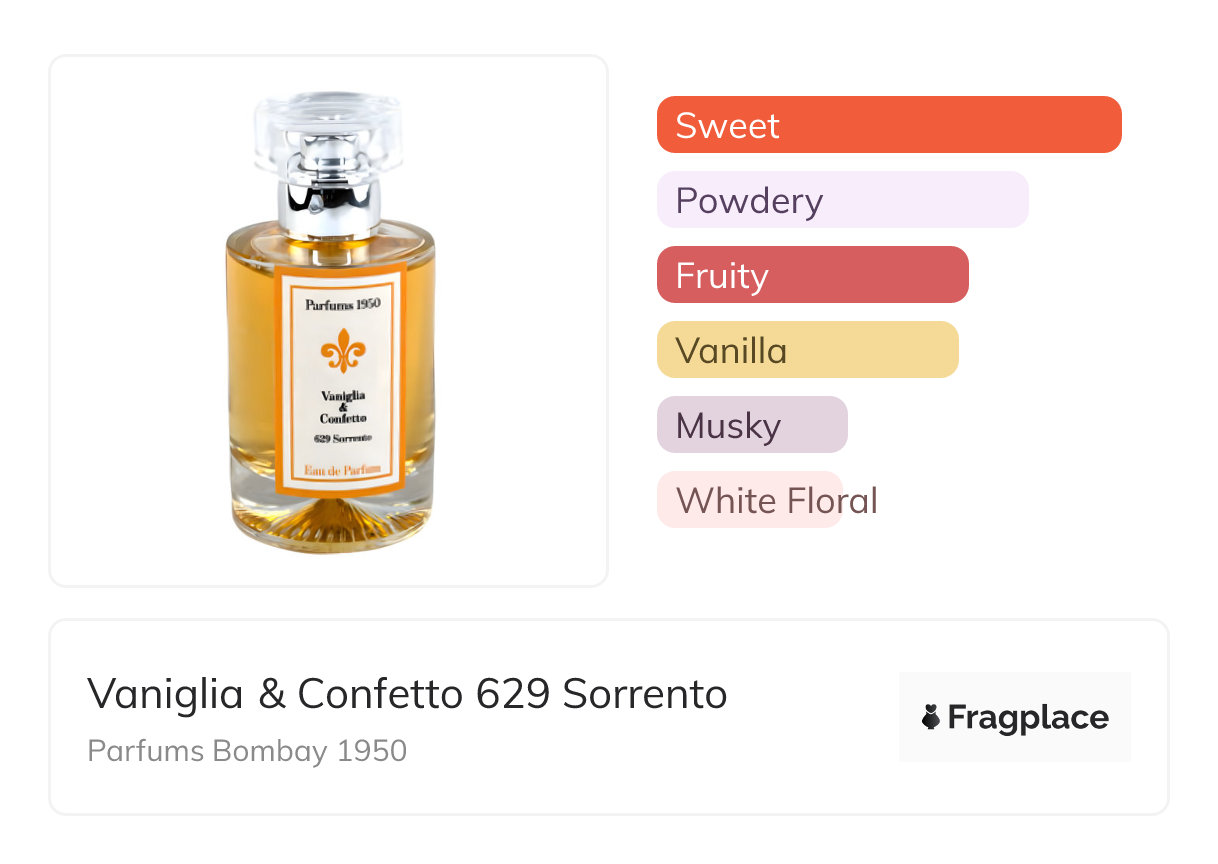
Task: Click the Fragplace perfume bottle logo icon
Action: coord(931,717)
